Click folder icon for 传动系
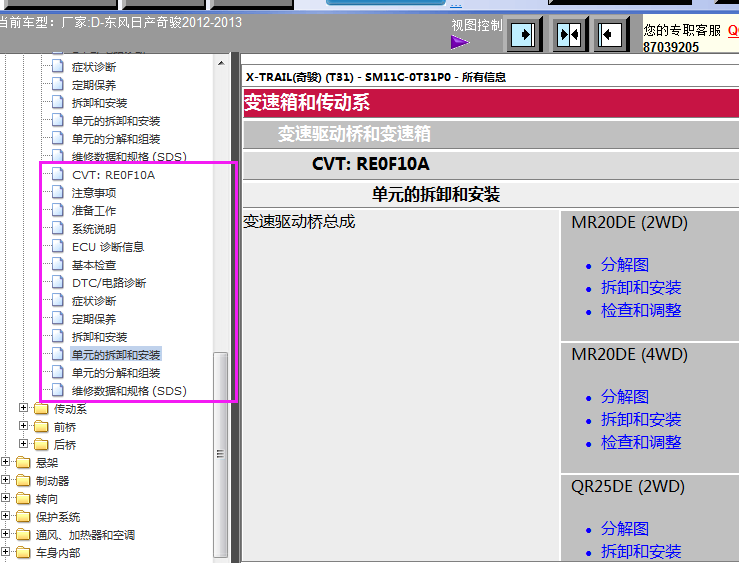 [41, 408]
